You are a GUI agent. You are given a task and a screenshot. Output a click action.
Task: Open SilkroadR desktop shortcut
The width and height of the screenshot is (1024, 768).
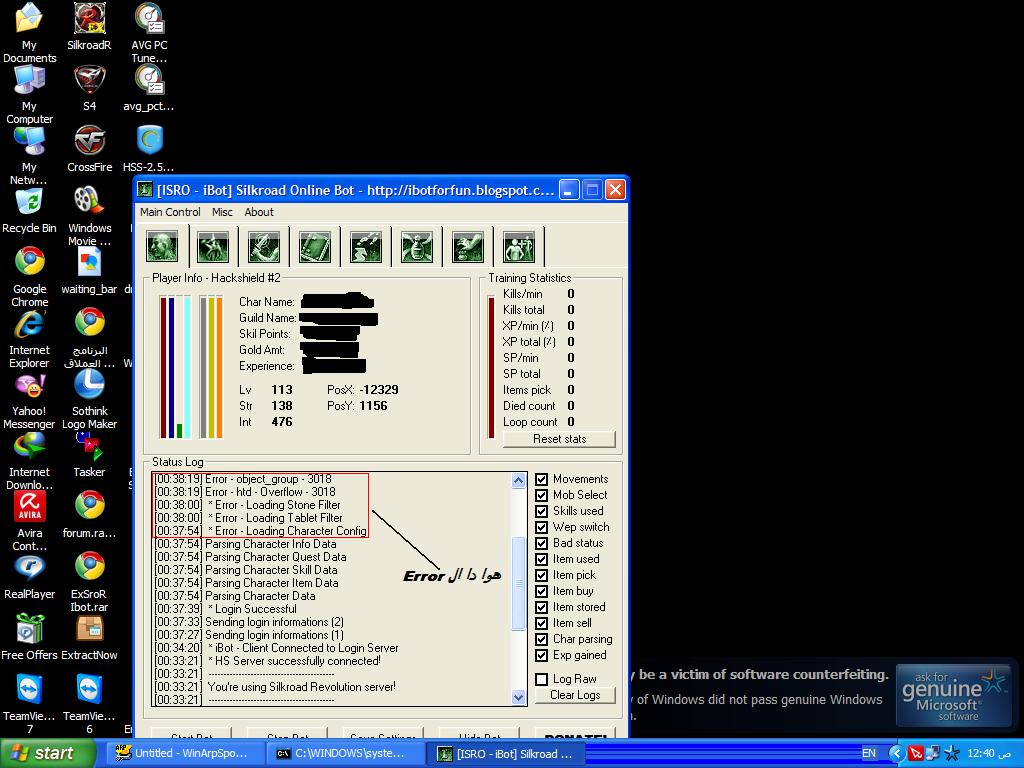click(89, 27)
